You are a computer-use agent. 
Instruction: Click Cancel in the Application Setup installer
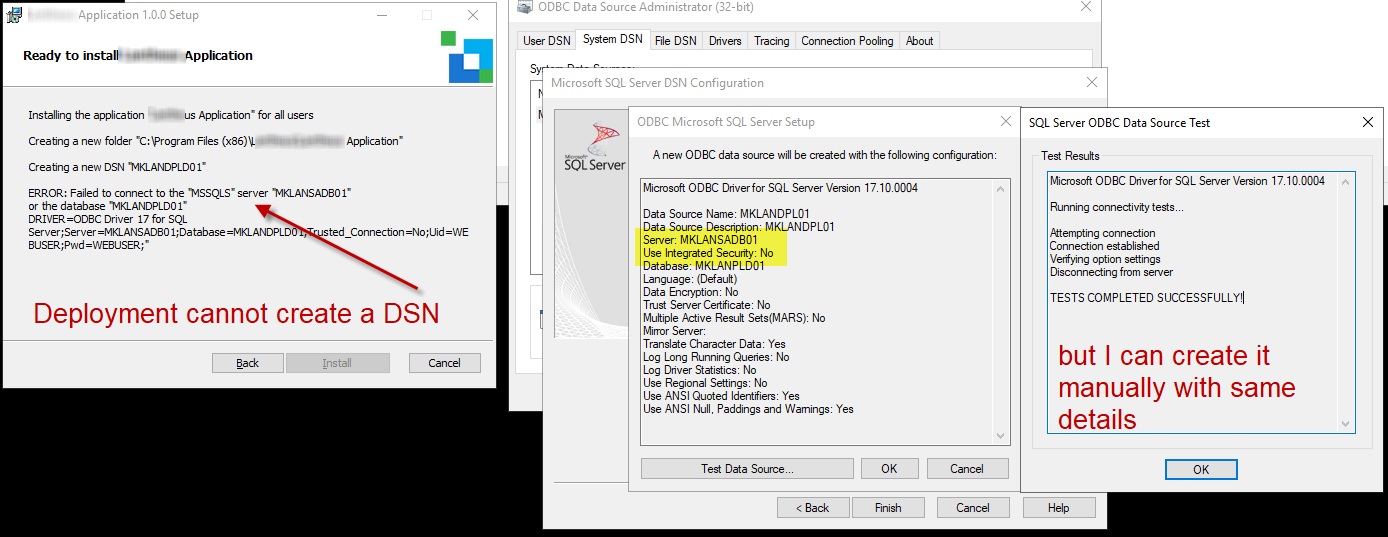tap(444, 363)
